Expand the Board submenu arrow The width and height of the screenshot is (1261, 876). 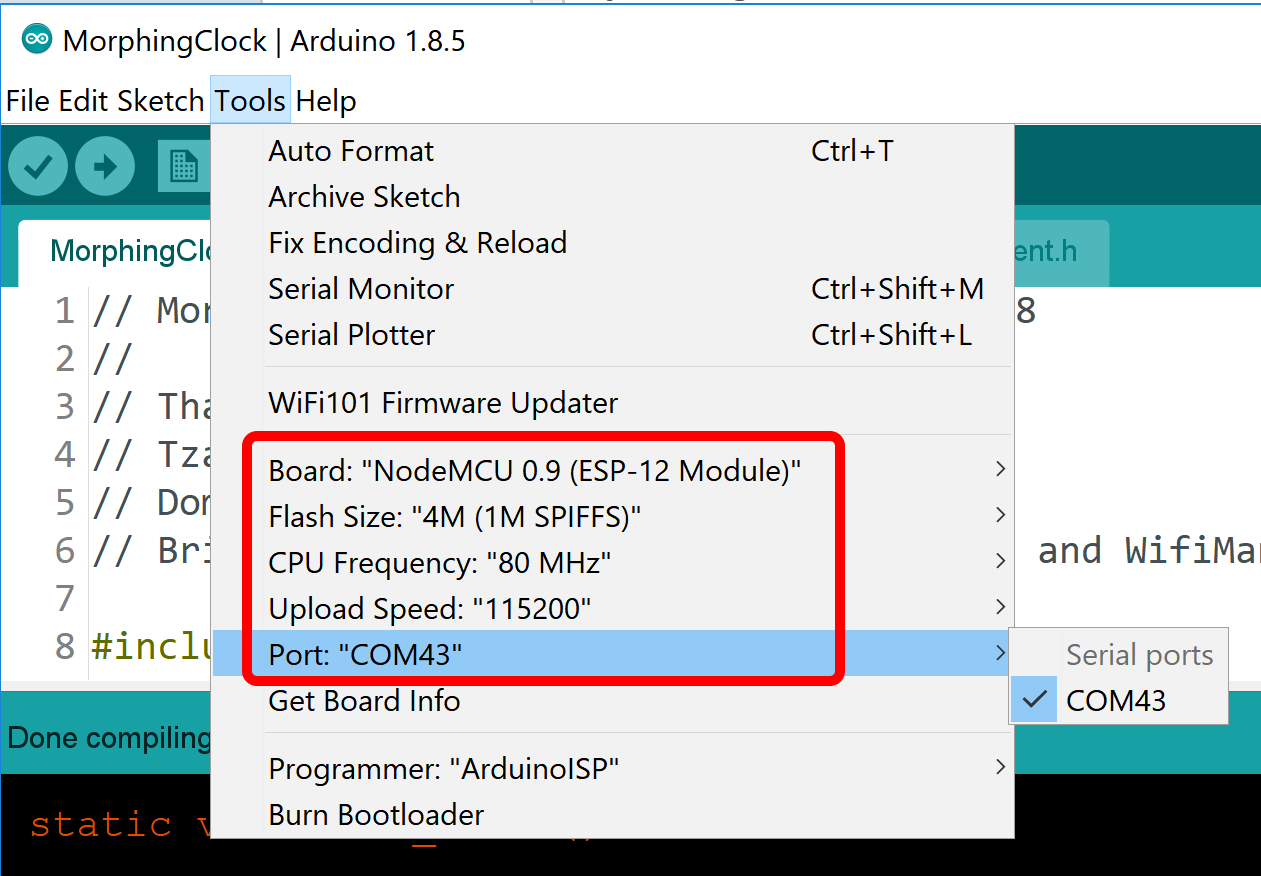tap(1000, 470)
